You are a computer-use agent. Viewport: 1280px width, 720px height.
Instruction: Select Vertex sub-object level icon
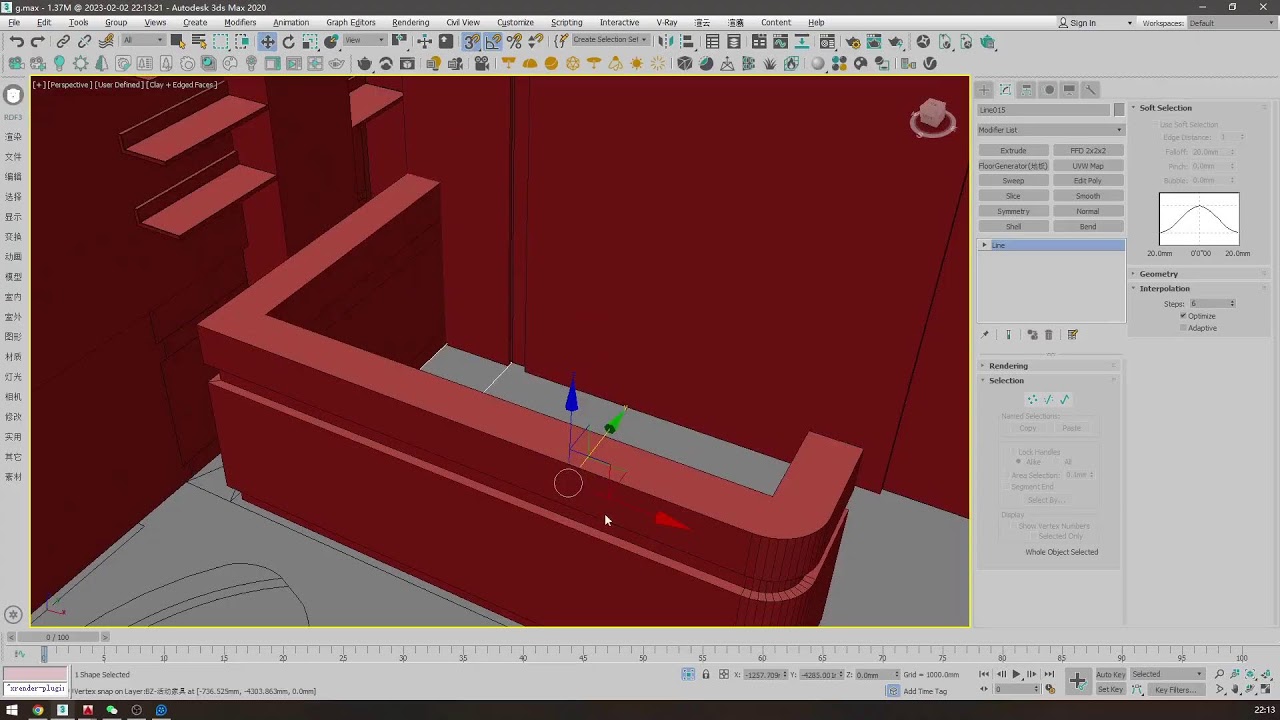(x=1033, y=399)
